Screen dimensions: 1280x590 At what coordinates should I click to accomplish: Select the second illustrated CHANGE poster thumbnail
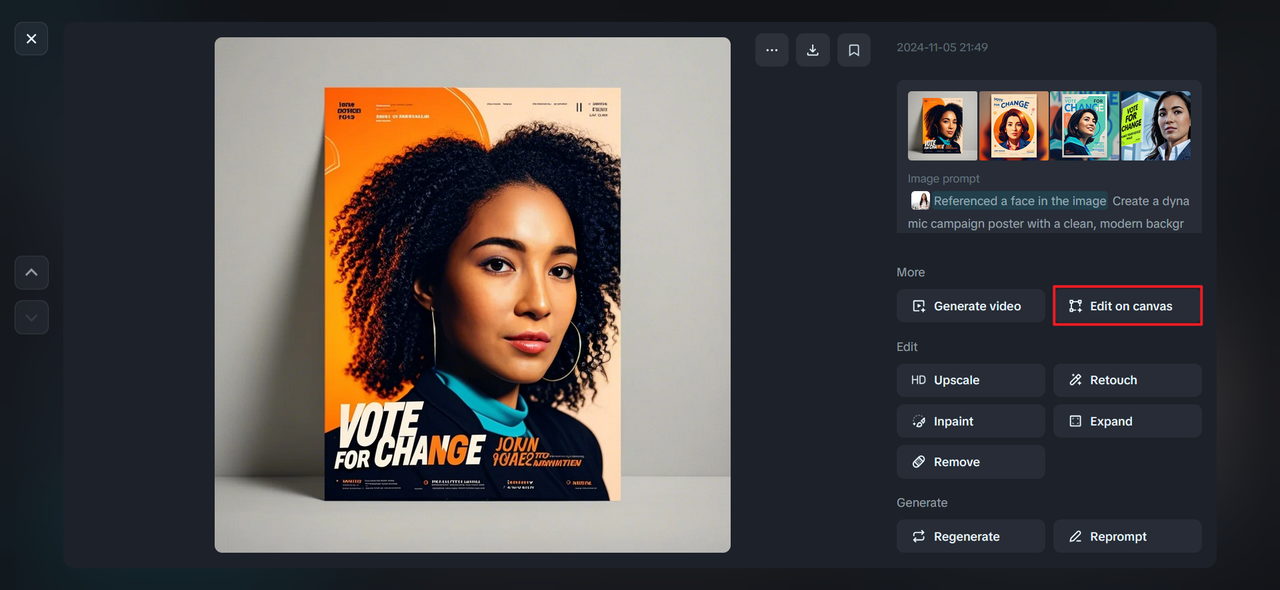pos(1014,126)
